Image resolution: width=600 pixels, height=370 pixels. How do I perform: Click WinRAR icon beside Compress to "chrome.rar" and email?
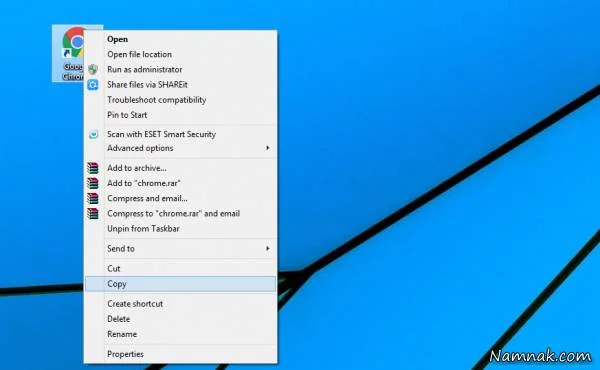pos(93,214)
